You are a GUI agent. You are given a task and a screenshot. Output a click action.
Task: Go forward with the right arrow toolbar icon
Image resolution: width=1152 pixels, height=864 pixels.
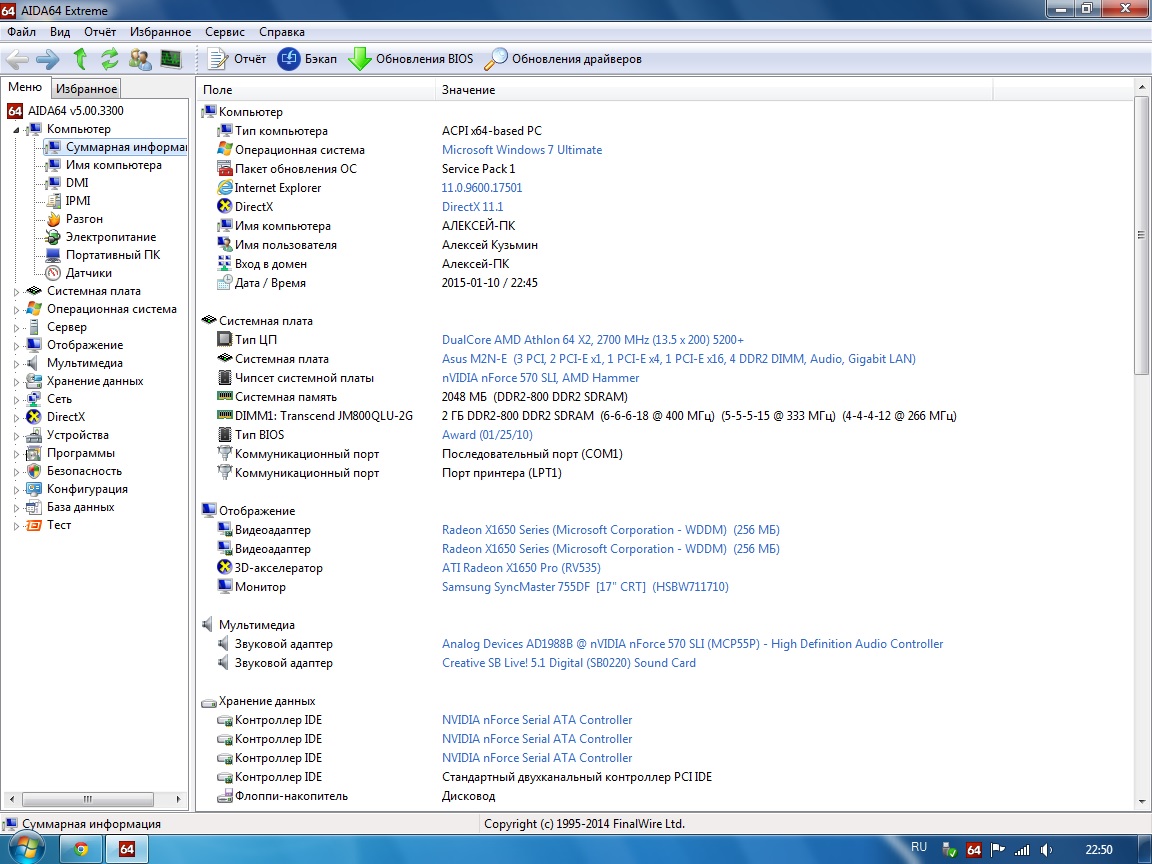48,59
